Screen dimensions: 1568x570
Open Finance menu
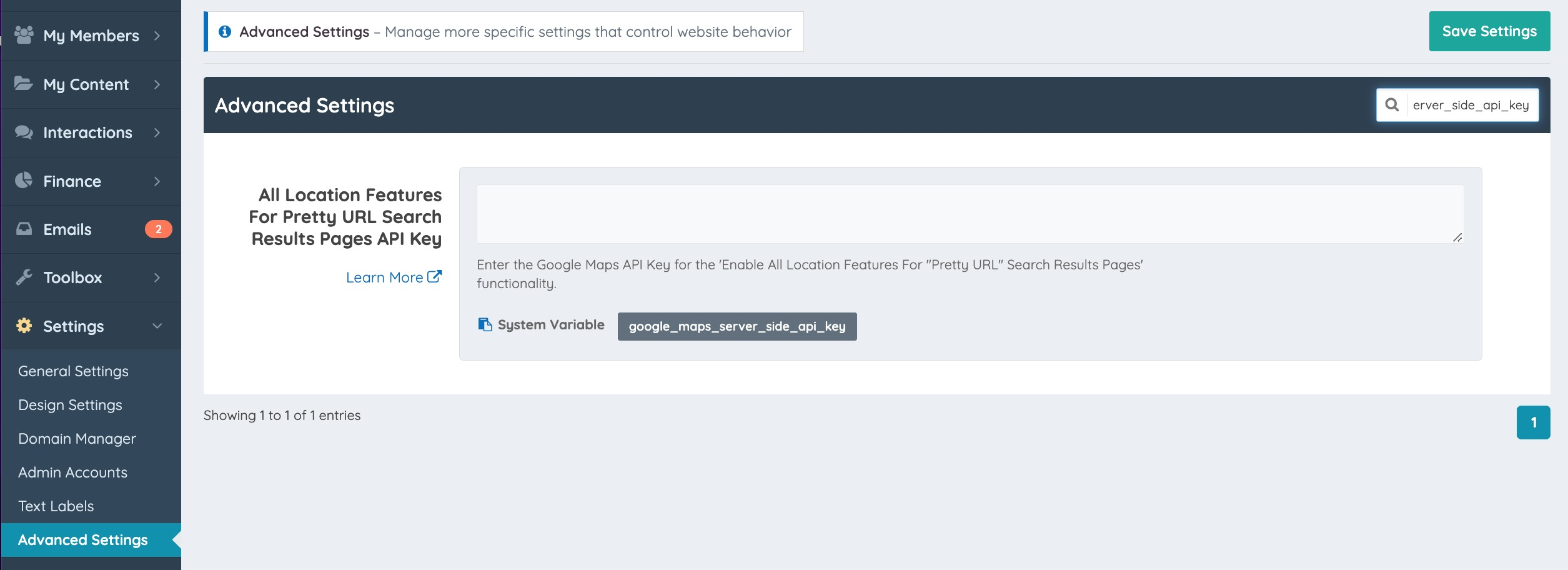click(x=91, y=181)
